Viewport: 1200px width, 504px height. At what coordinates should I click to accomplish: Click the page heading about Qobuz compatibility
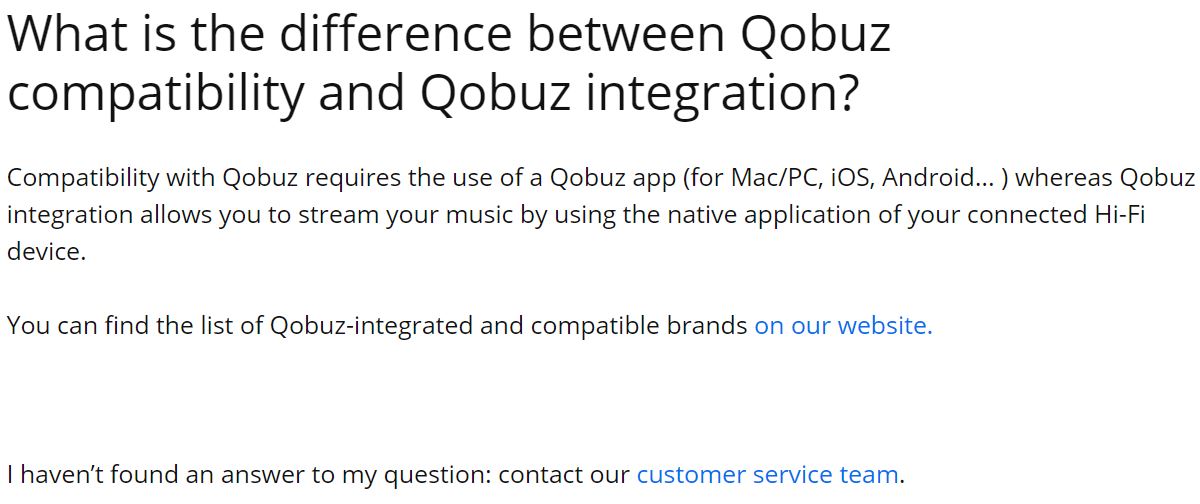tap(448, 62)
